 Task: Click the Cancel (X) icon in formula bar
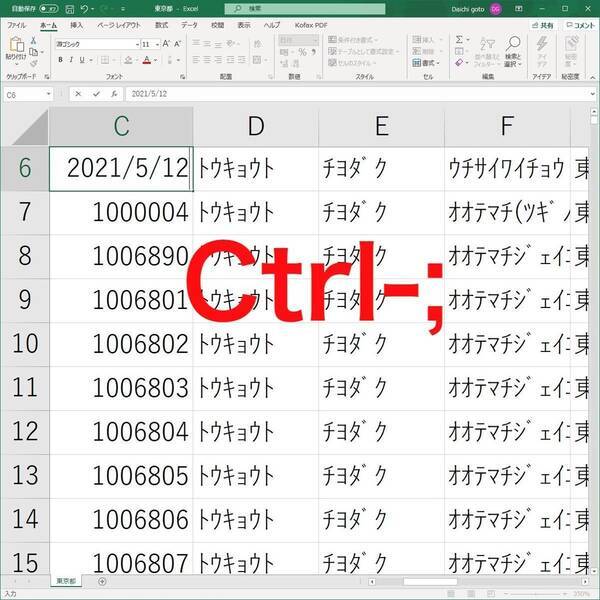click(x=78, y=94)
